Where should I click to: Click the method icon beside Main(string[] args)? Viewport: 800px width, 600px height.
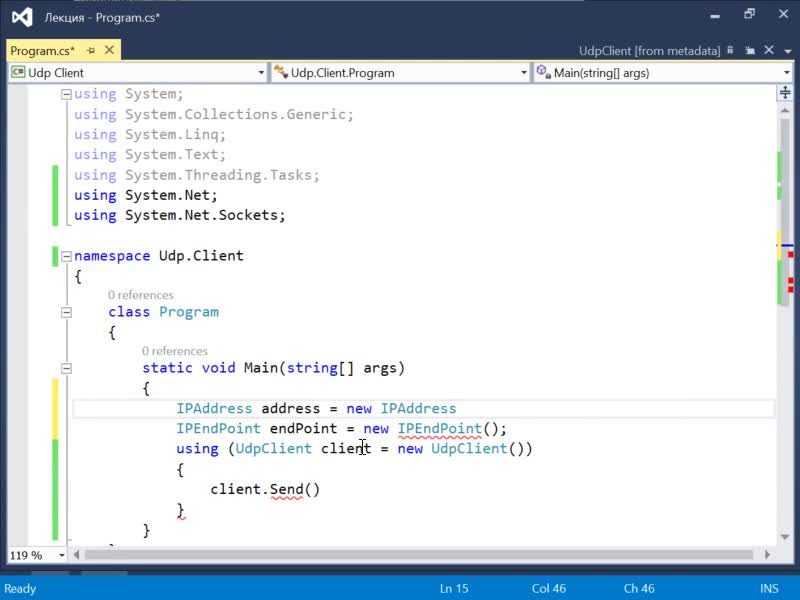pos(543,72)
